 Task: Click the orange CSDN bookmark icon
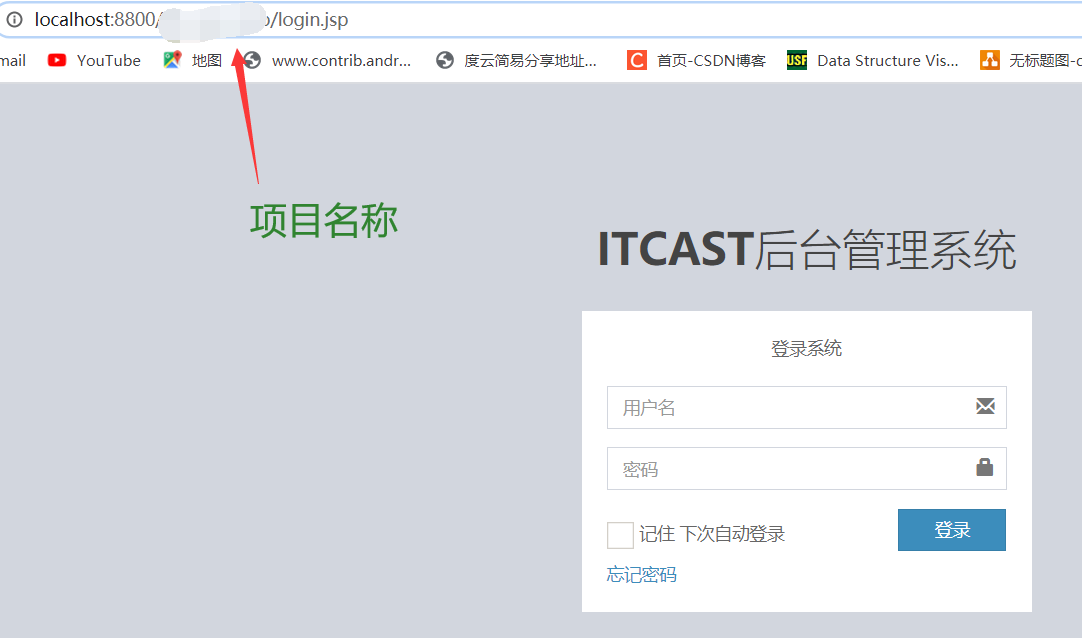[x=636, y=61]
